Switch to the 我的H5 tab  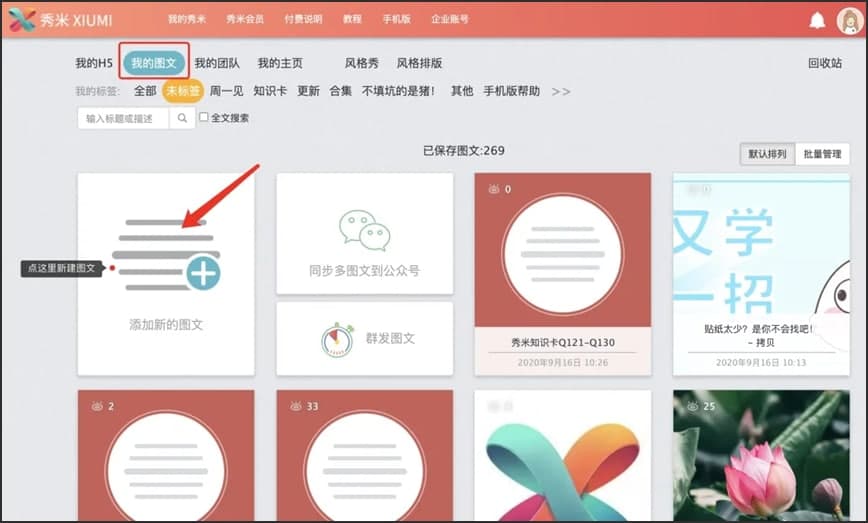[x=94, y=63]
